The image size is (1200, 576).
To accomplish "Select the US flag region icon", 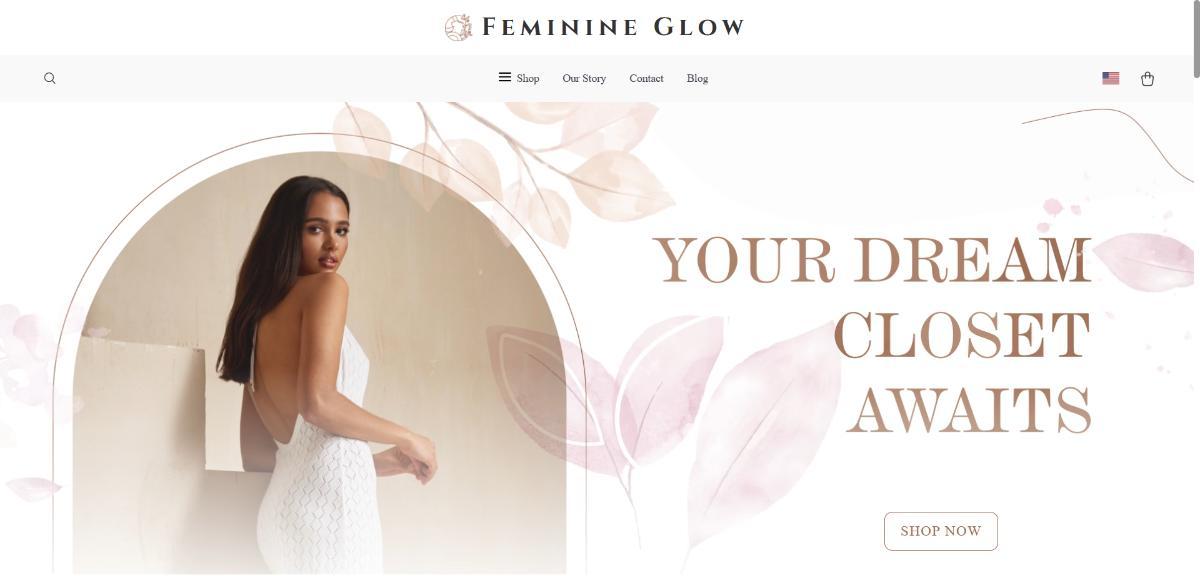I will pyautogui.click(x=1110, y=78).
